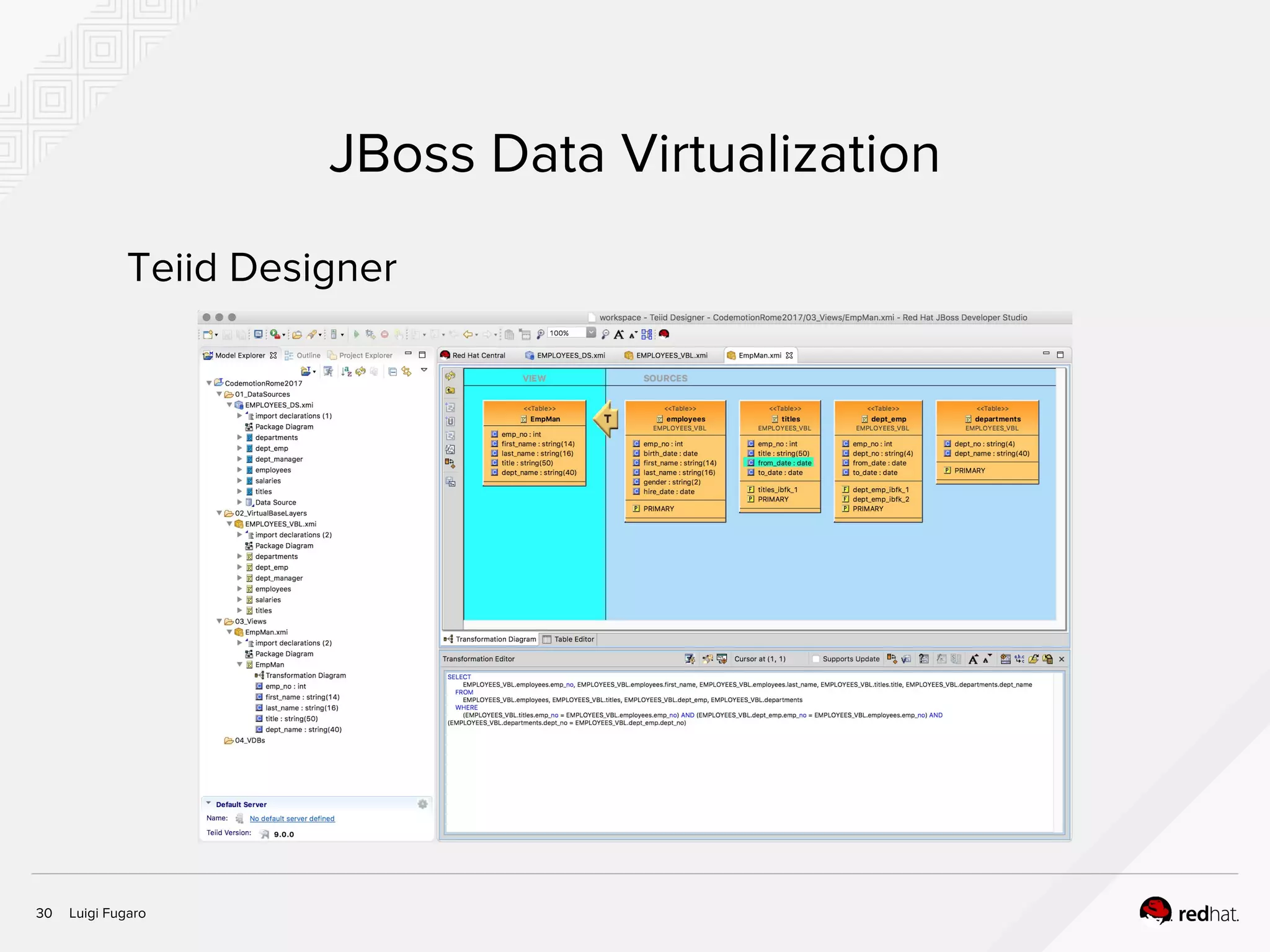This screenshot has width=1270, height=952.
Task: Toggle the Supports Update checkbox
Action: [x=816, y=659]
